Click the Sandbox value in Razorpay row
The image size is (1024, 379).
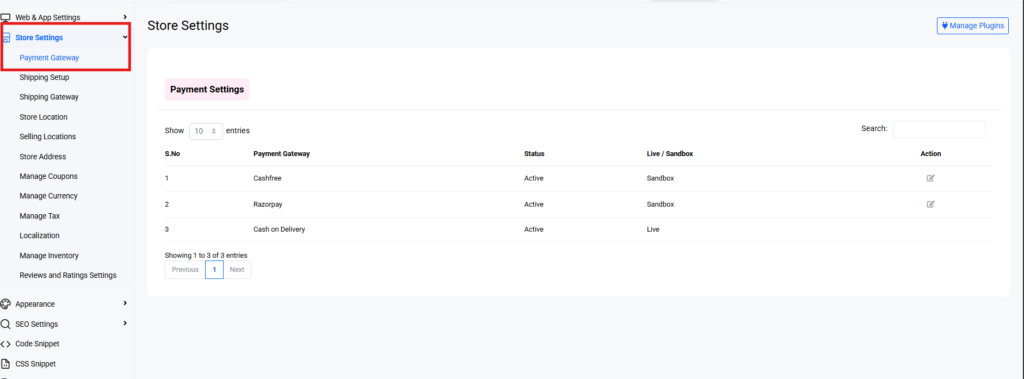[x=660, y=204]
